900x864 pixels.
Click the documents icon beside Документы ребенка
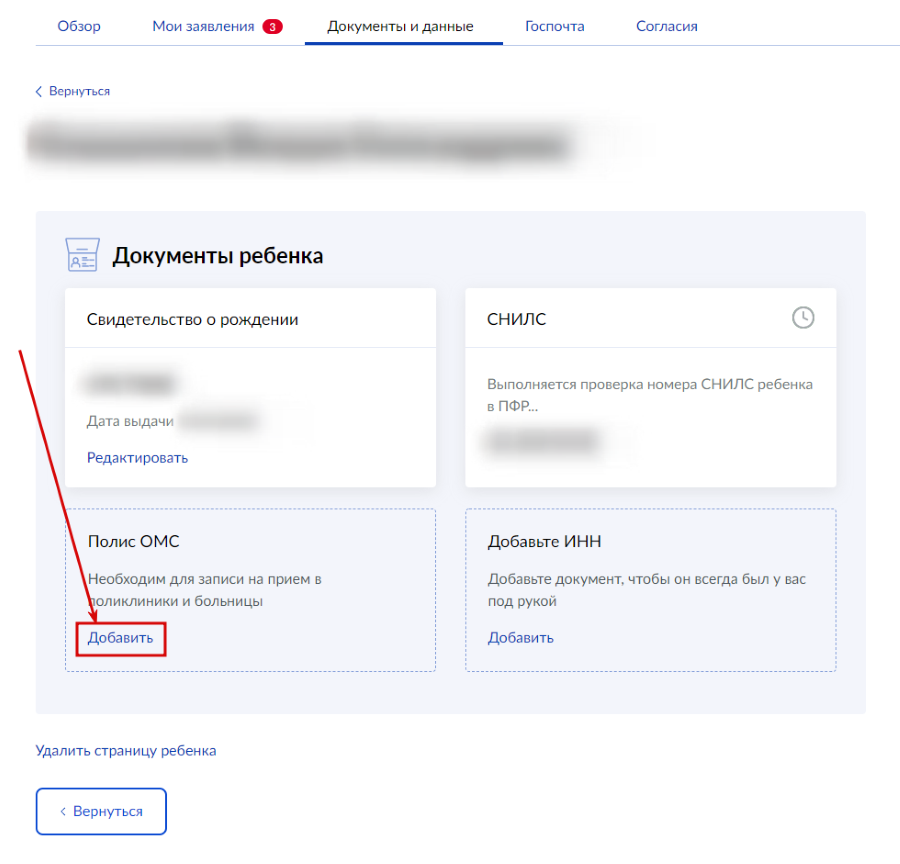click(81, 255)
